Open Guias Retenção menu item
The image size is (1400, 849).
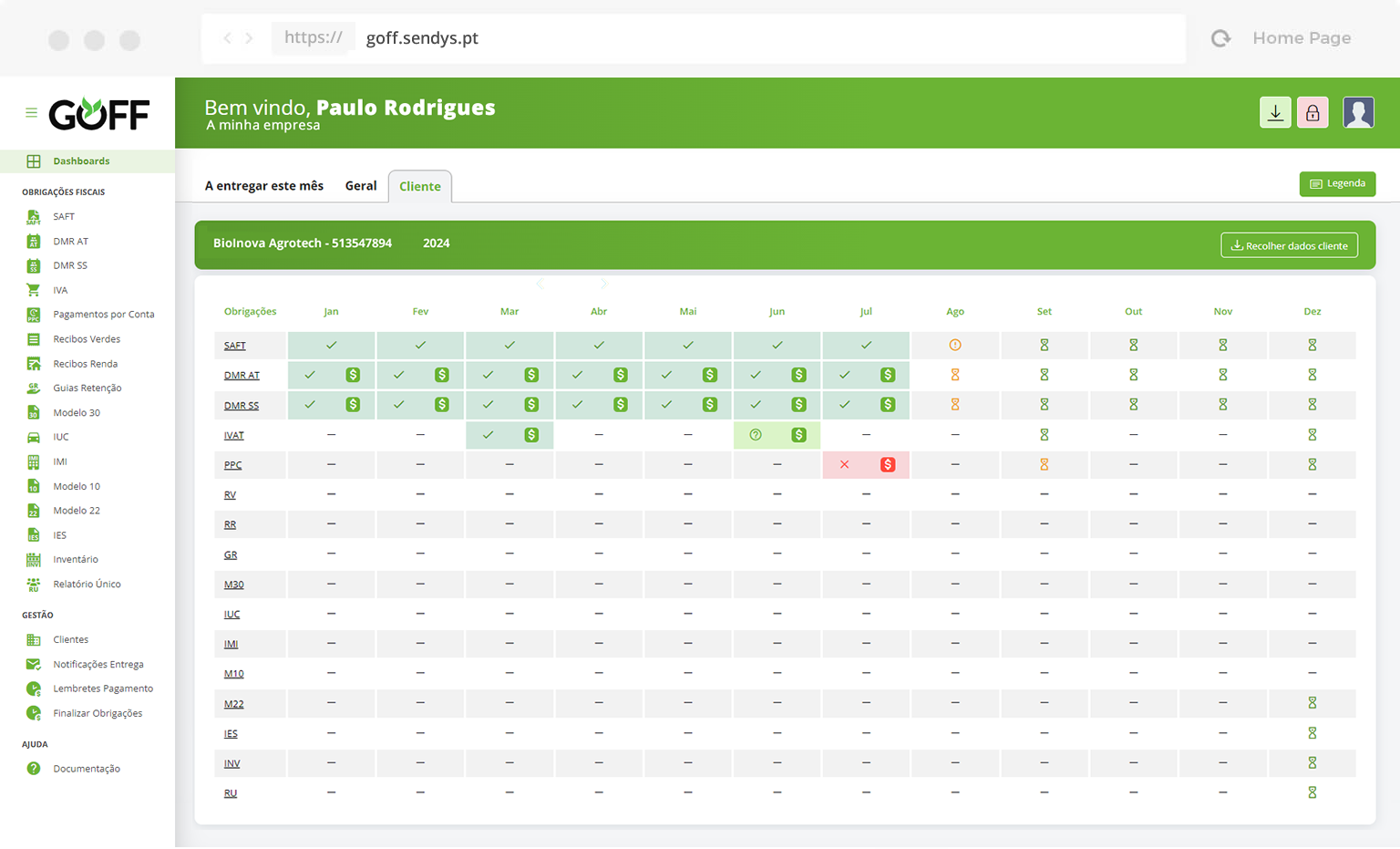[87, 388]
